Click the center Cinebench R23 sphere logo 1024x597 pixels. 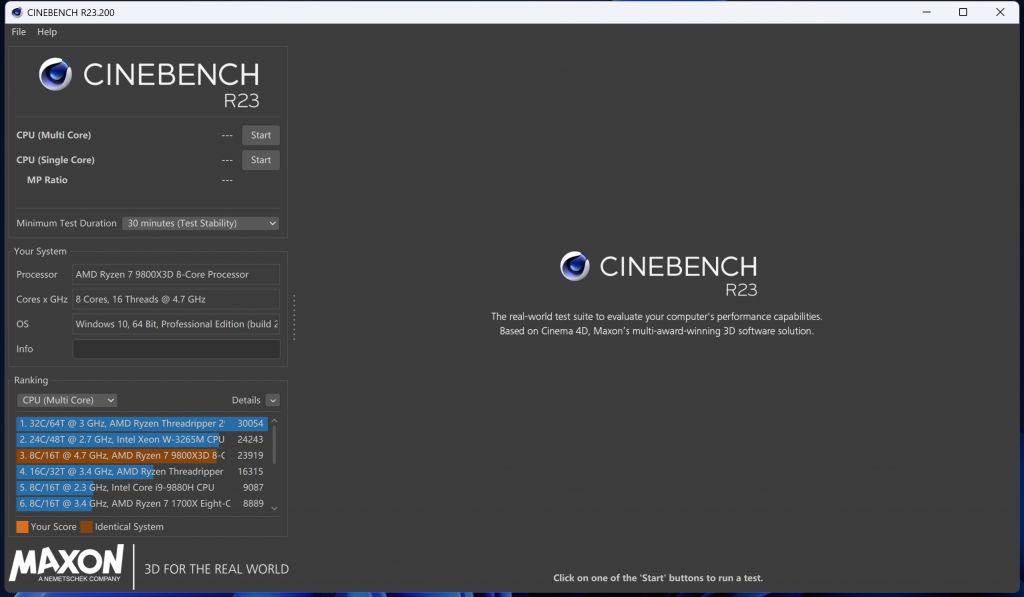[x=574, y=266]
